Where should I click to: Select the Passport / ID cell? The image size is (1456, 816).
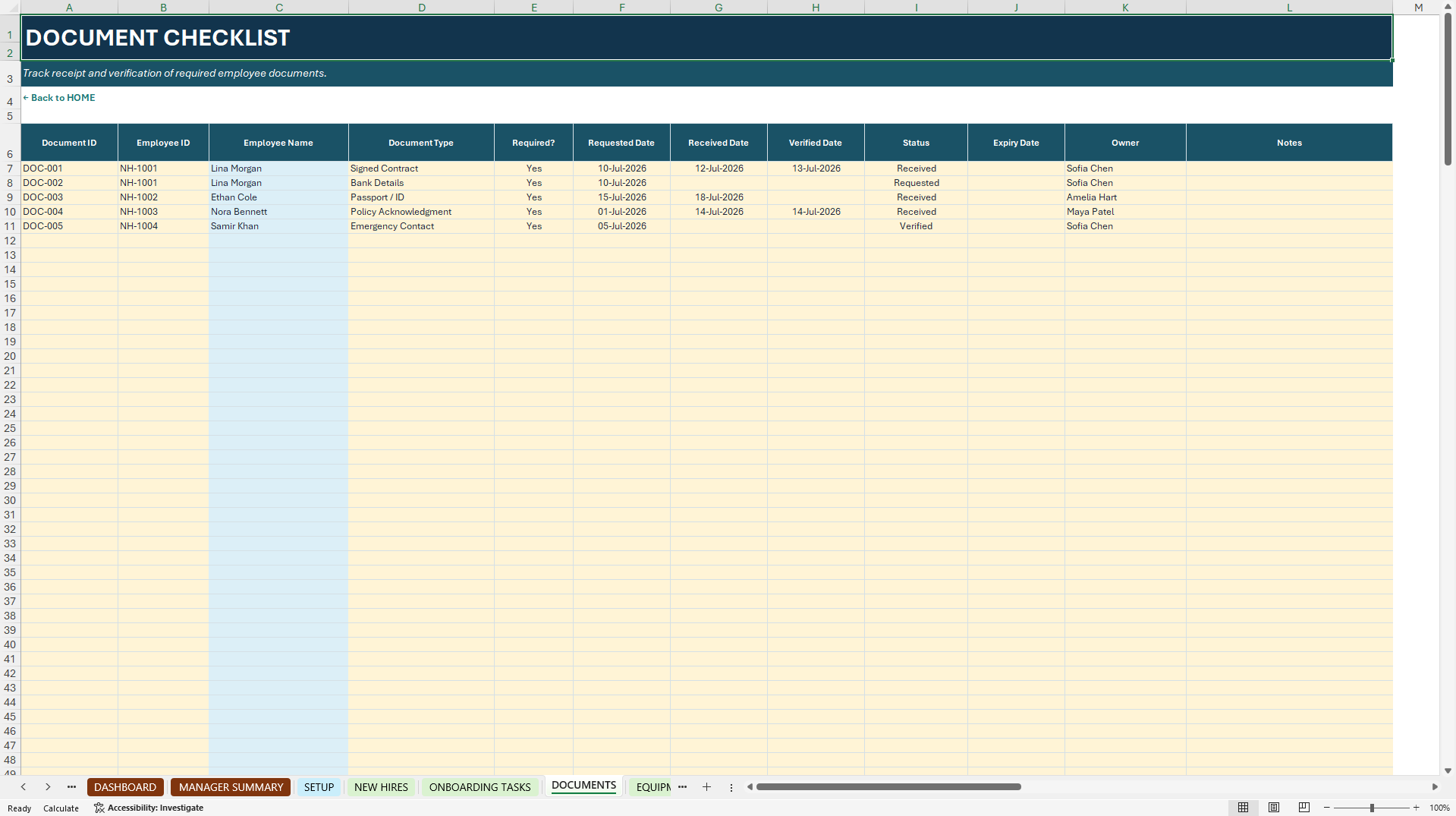(x=421, y=197)
